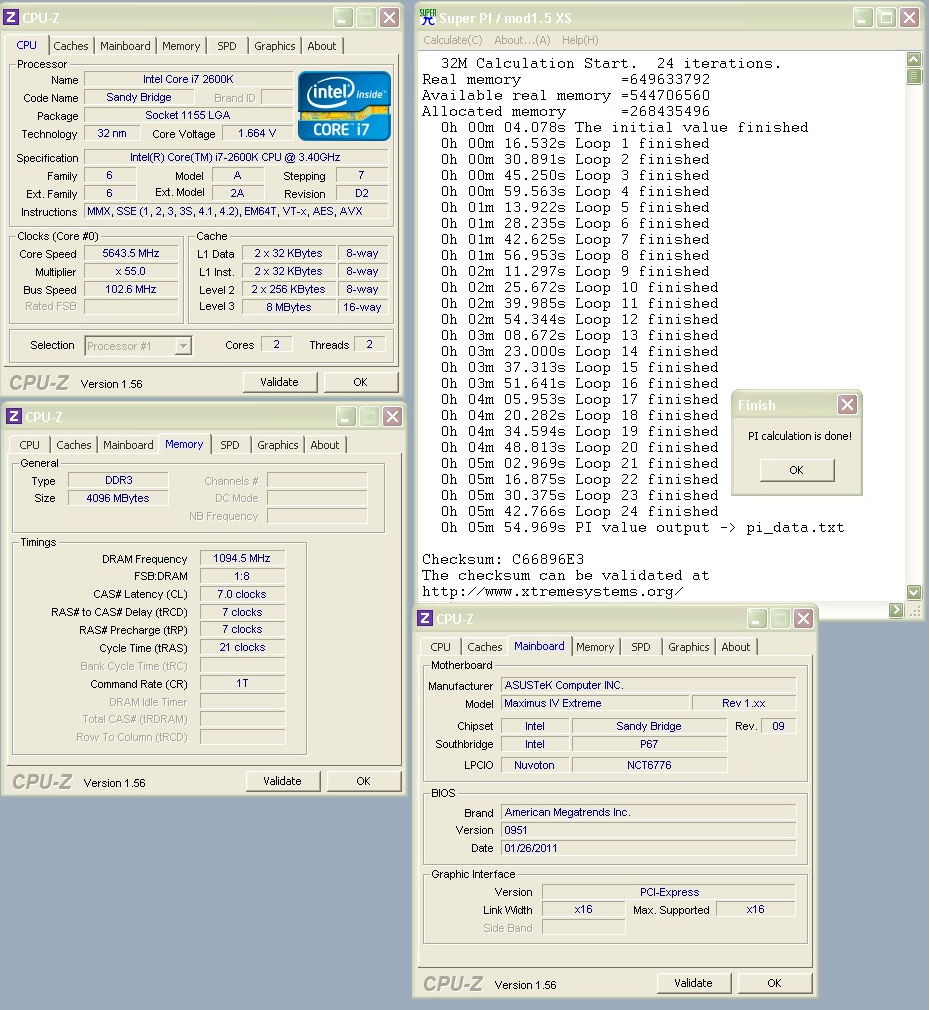Click Core Voltage value 1.664 V
The image size is (930, 1010).
(x=256, y=133)
